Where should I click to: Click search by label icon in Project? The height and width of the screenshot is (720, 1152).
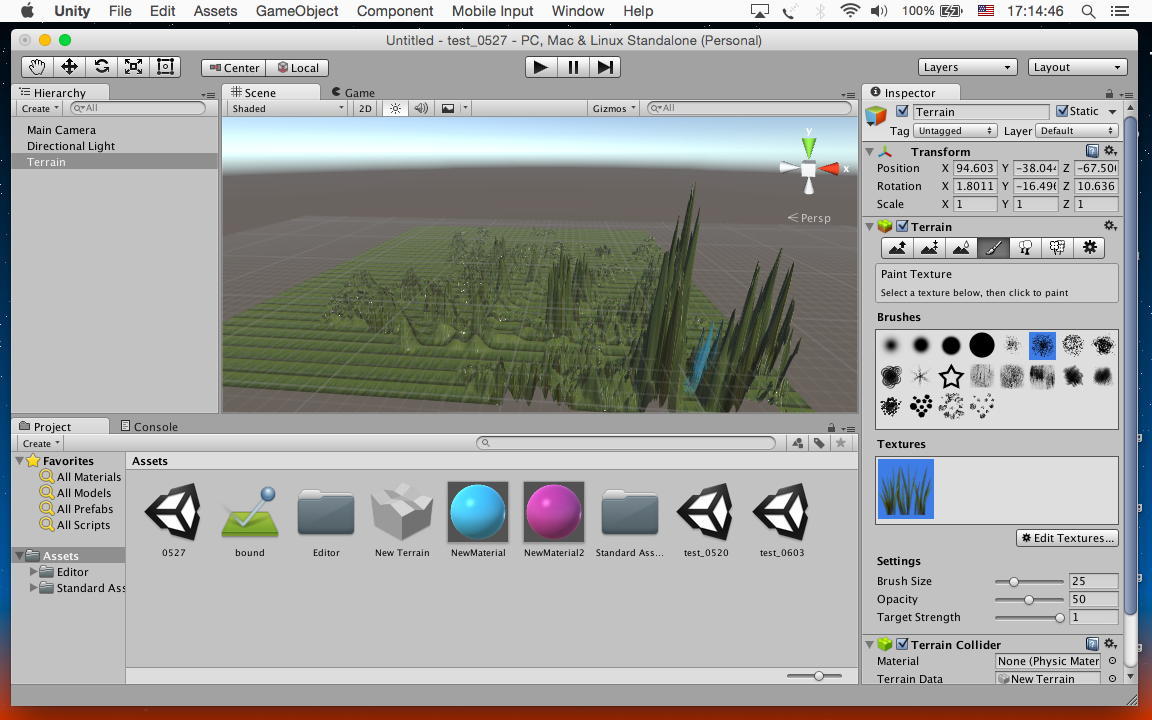click(x=819, y=443)
